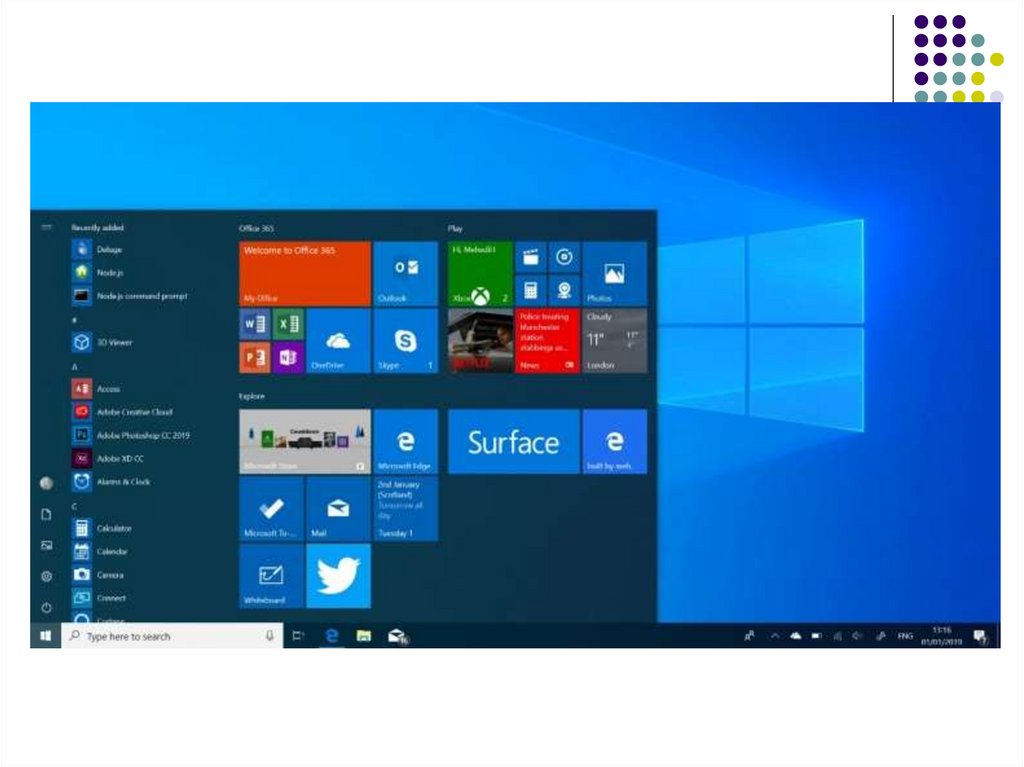1024x767 pixels.
Task: Open the Twitter tile
Action: coord(338,576)
